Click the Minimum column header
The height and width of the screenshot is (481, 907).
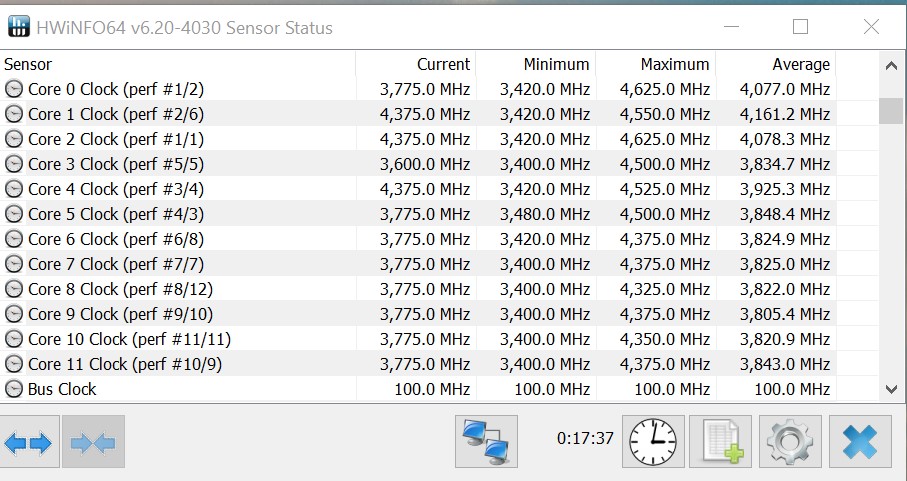click(536, 64)
